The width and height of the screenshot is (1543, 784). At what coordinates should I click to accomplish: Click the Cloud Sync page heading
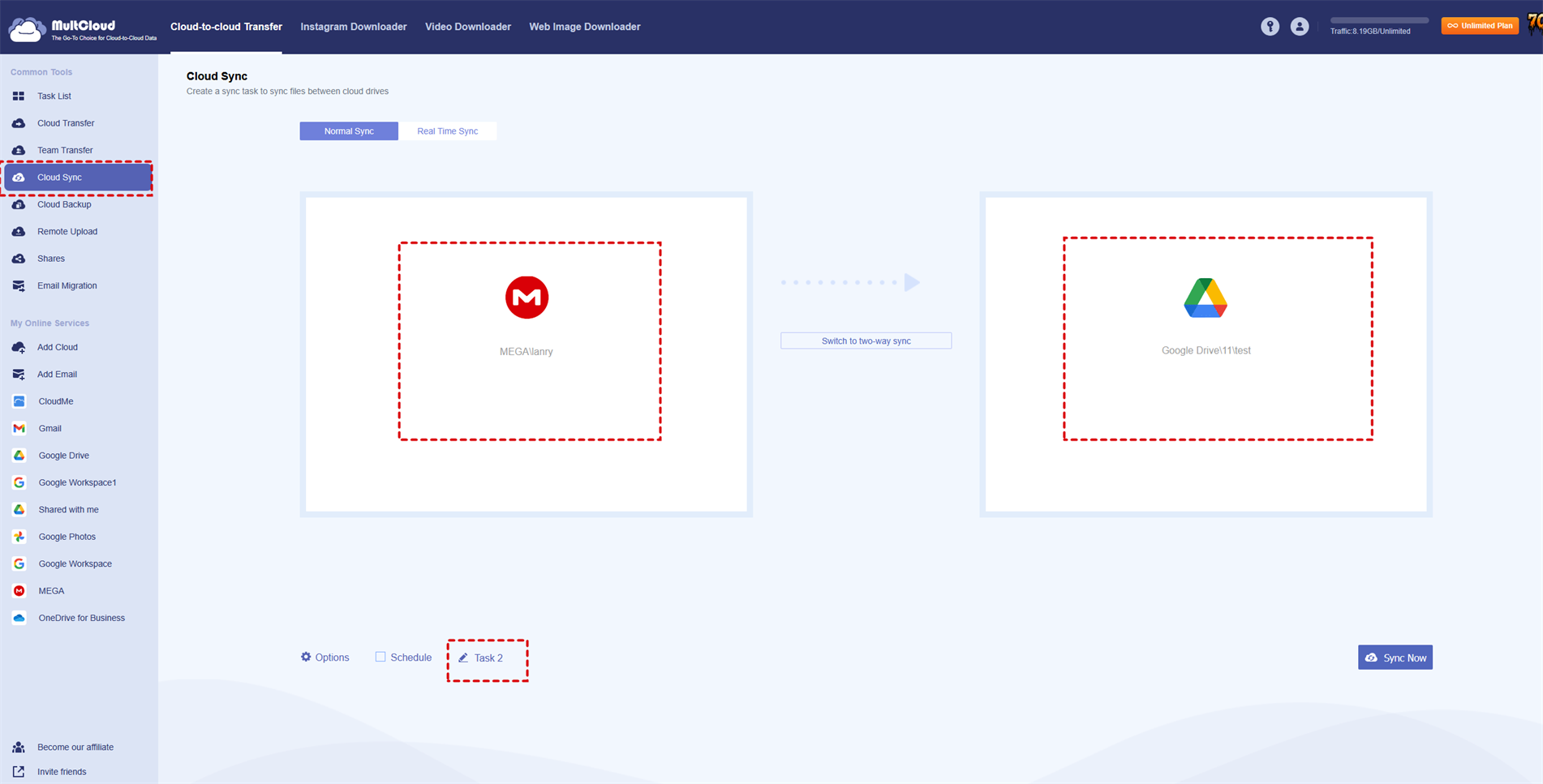217,76
